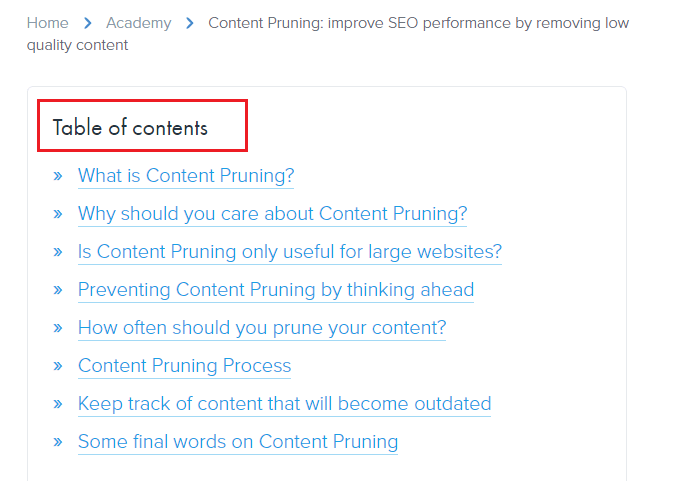Click the » bullet beside 'Why should you care'
Image resolution: width=674 pixels, height=481 pixels.
point(58,215)
